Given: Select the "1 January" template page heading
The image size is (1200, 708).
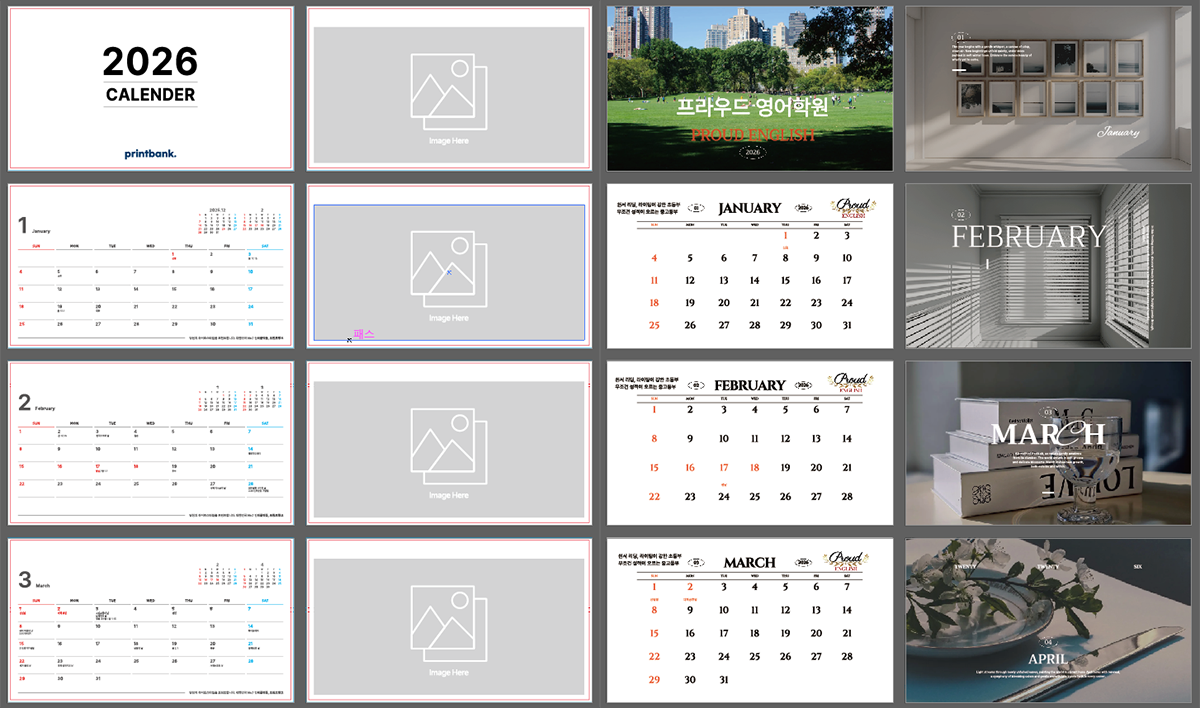Looking at the screenshot, I should click(x=35, y=226).
